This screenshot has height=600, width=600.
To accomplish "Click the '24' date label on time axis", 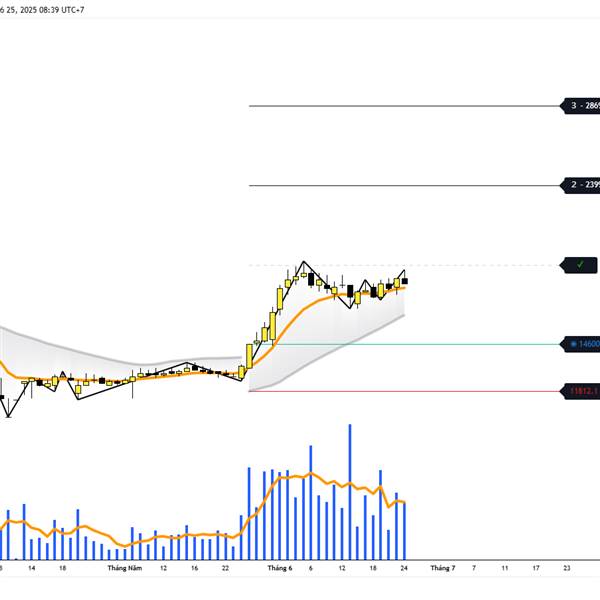I will tap(404, 568).
